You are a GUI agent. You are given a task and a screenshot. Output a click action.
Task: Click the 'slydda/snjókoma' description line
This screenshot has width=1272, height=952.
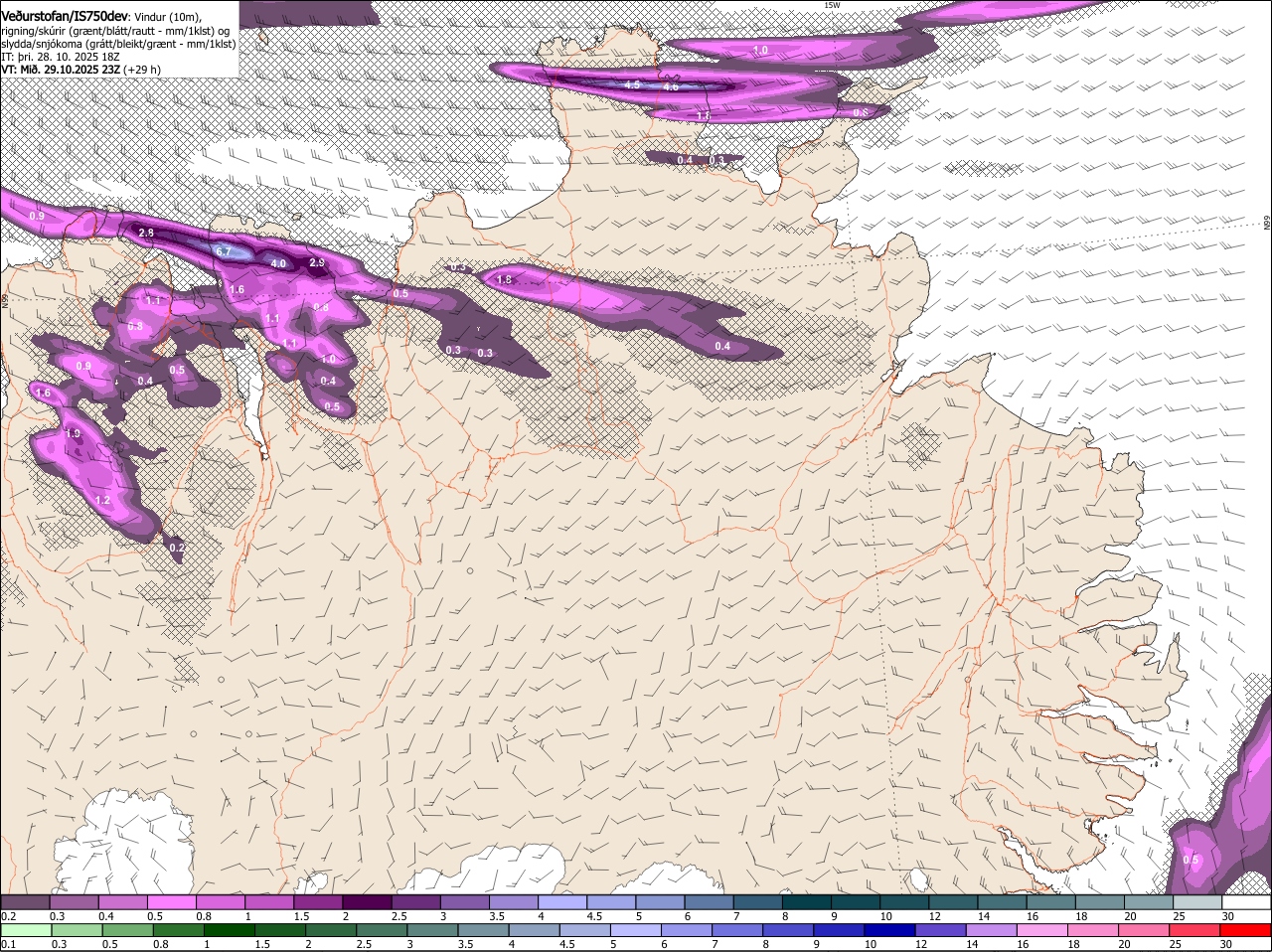tap(118, 44)
